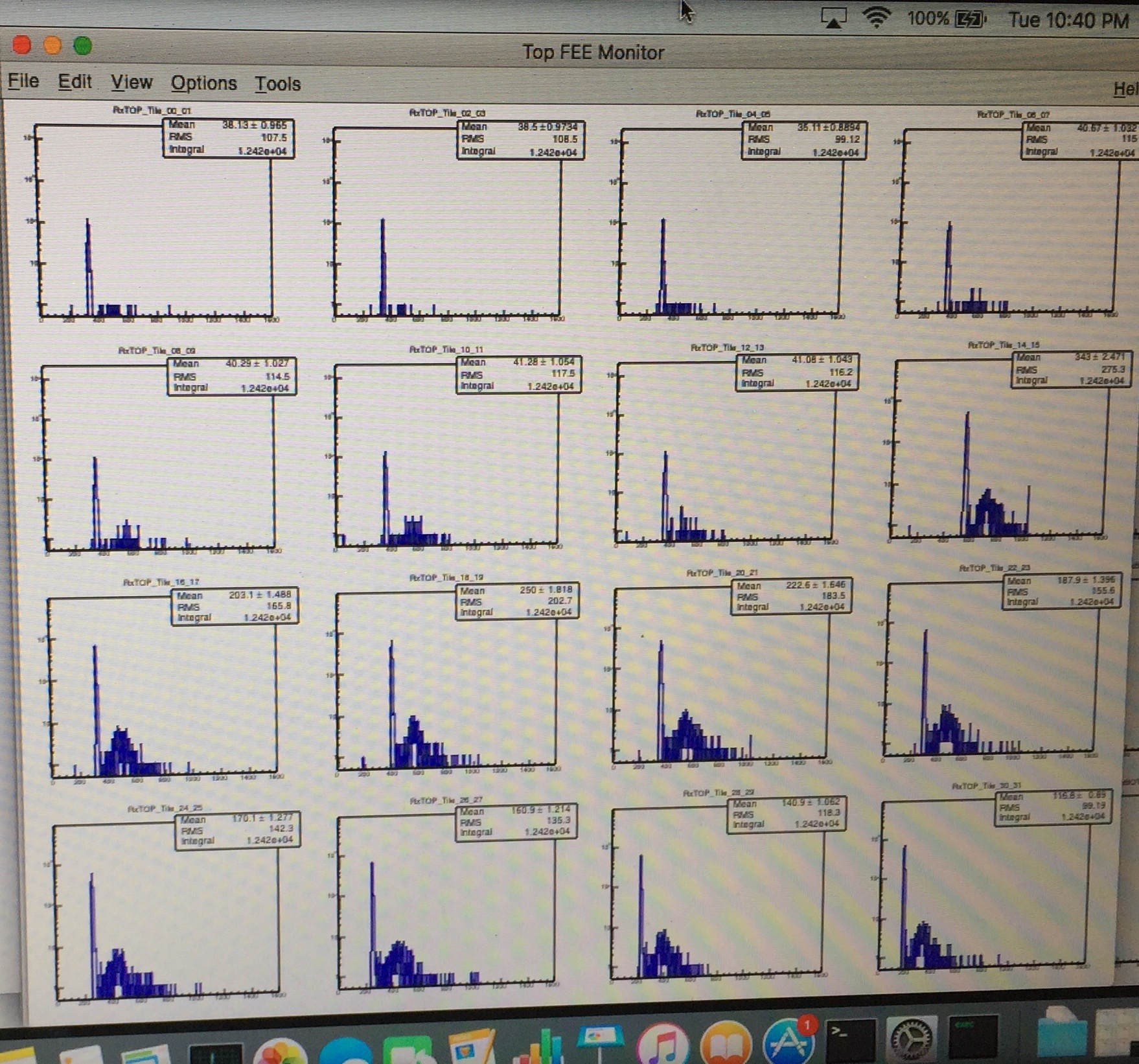Open the App Store with badge in dock
Viewport: 1139px width, 1064px height.
(x=788, y=1041)
